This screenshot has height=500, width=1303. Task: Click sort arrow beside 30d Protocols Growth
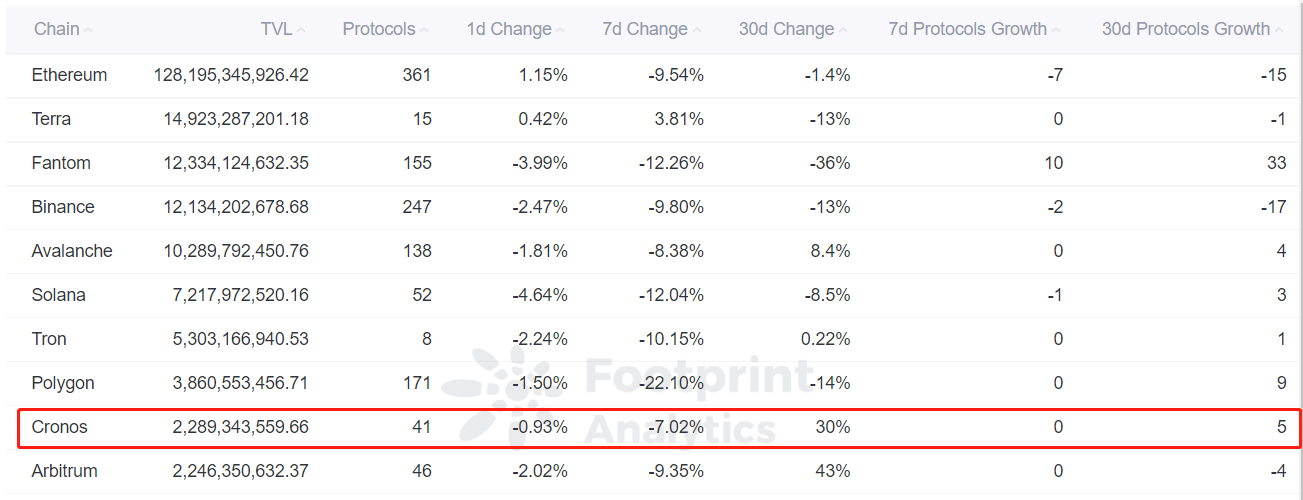pyautogui.click(x=1279, y=31)
